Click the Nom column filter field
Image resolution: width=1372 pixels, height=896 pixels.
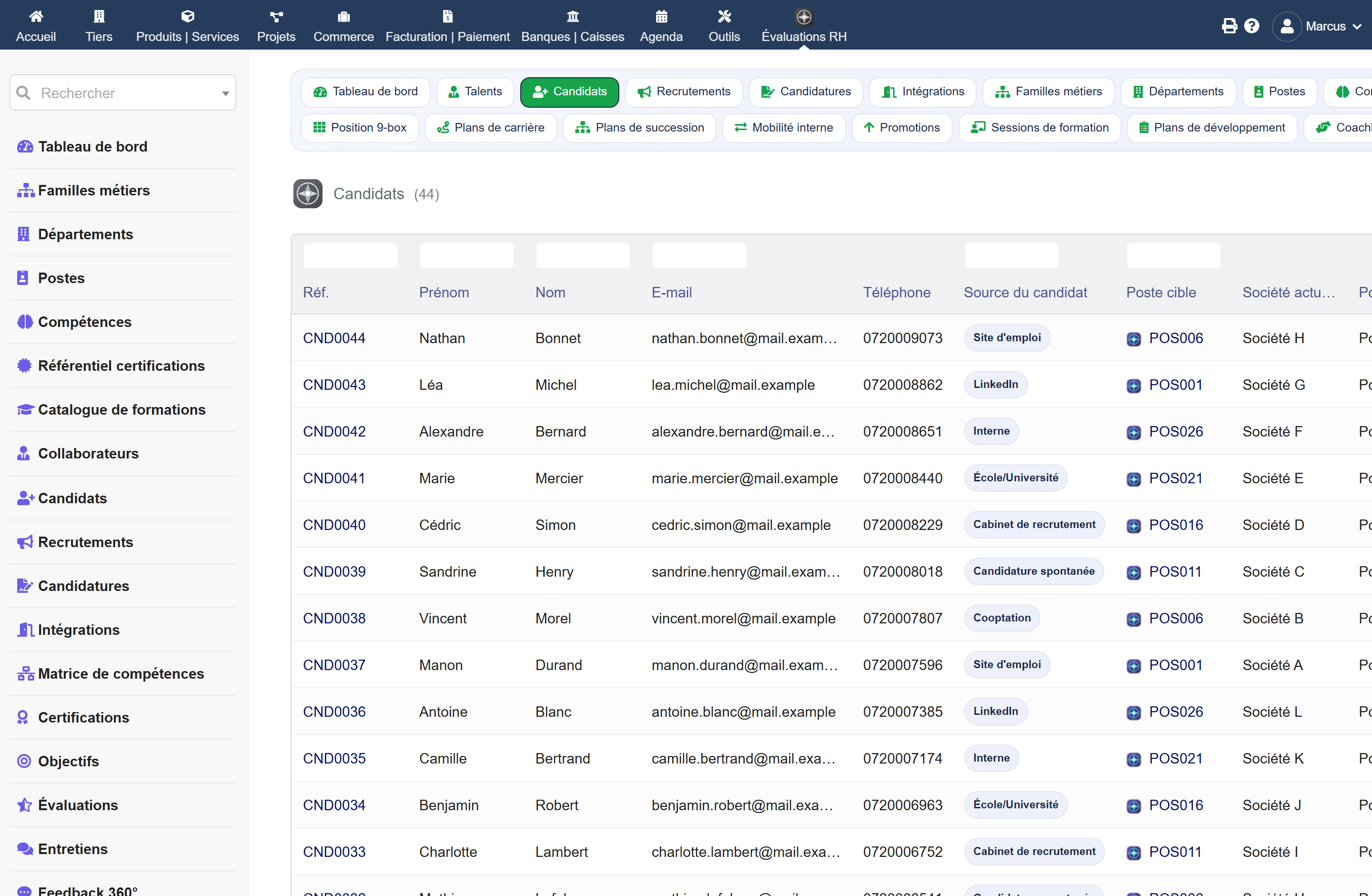click(583, 255)
